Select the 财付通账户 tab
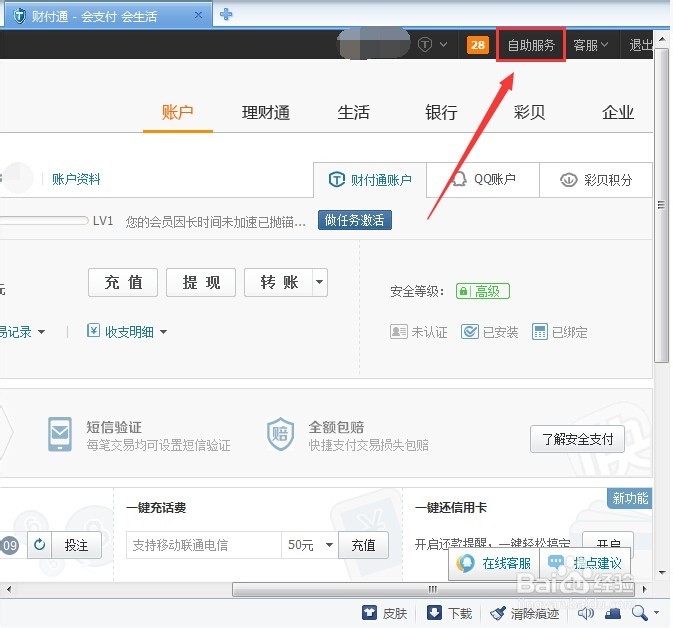The height and width of the screenshot is (628, 673). point(370,180)
